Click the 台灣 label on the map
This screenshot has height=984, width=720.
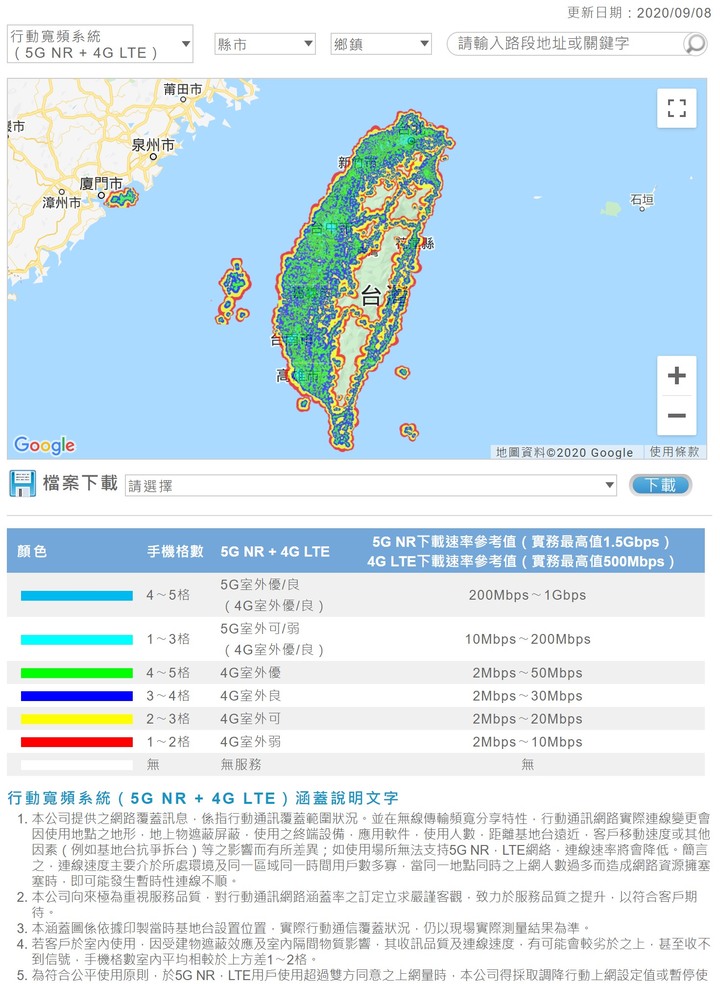[384, 296]
